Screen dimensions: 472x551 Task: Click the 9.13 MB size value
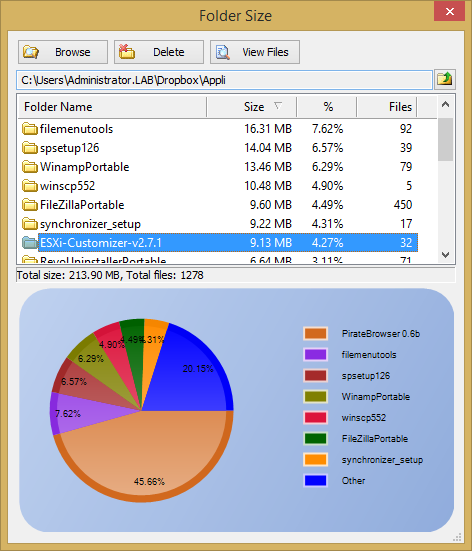point(271,243)
